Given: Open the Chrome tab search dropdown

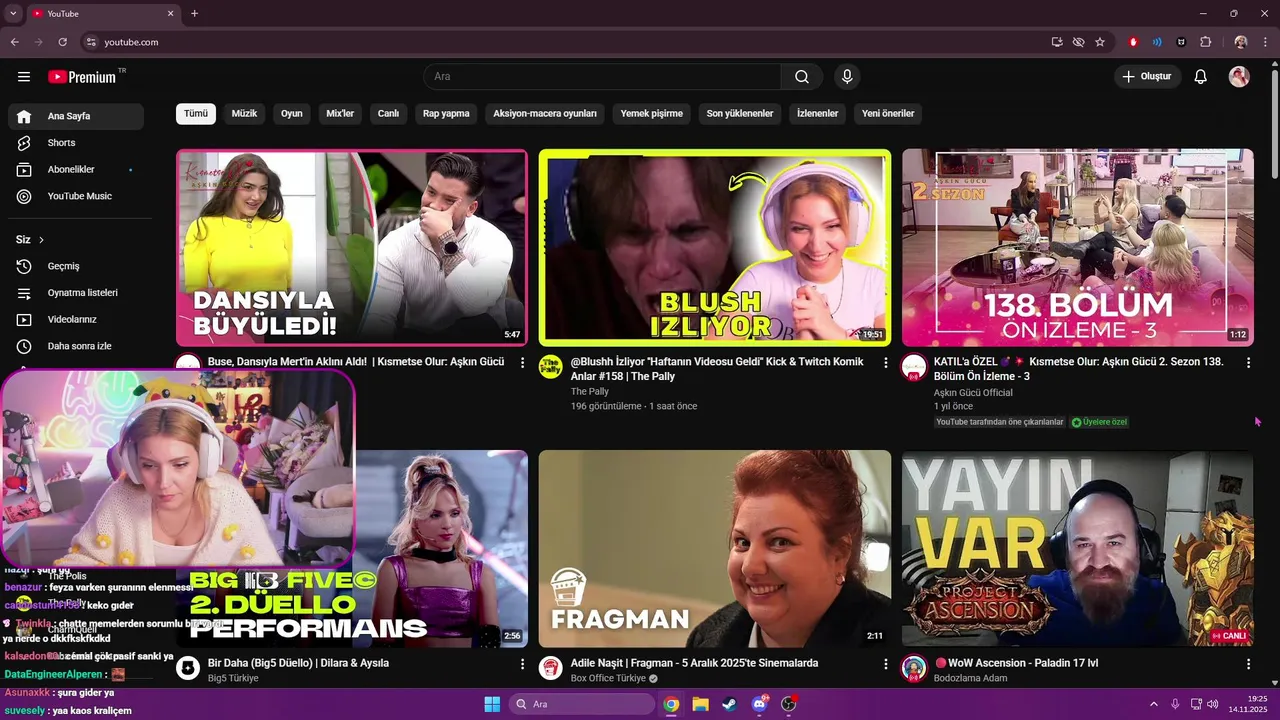Looking at the screenshot, I should [x=13, y=14].
